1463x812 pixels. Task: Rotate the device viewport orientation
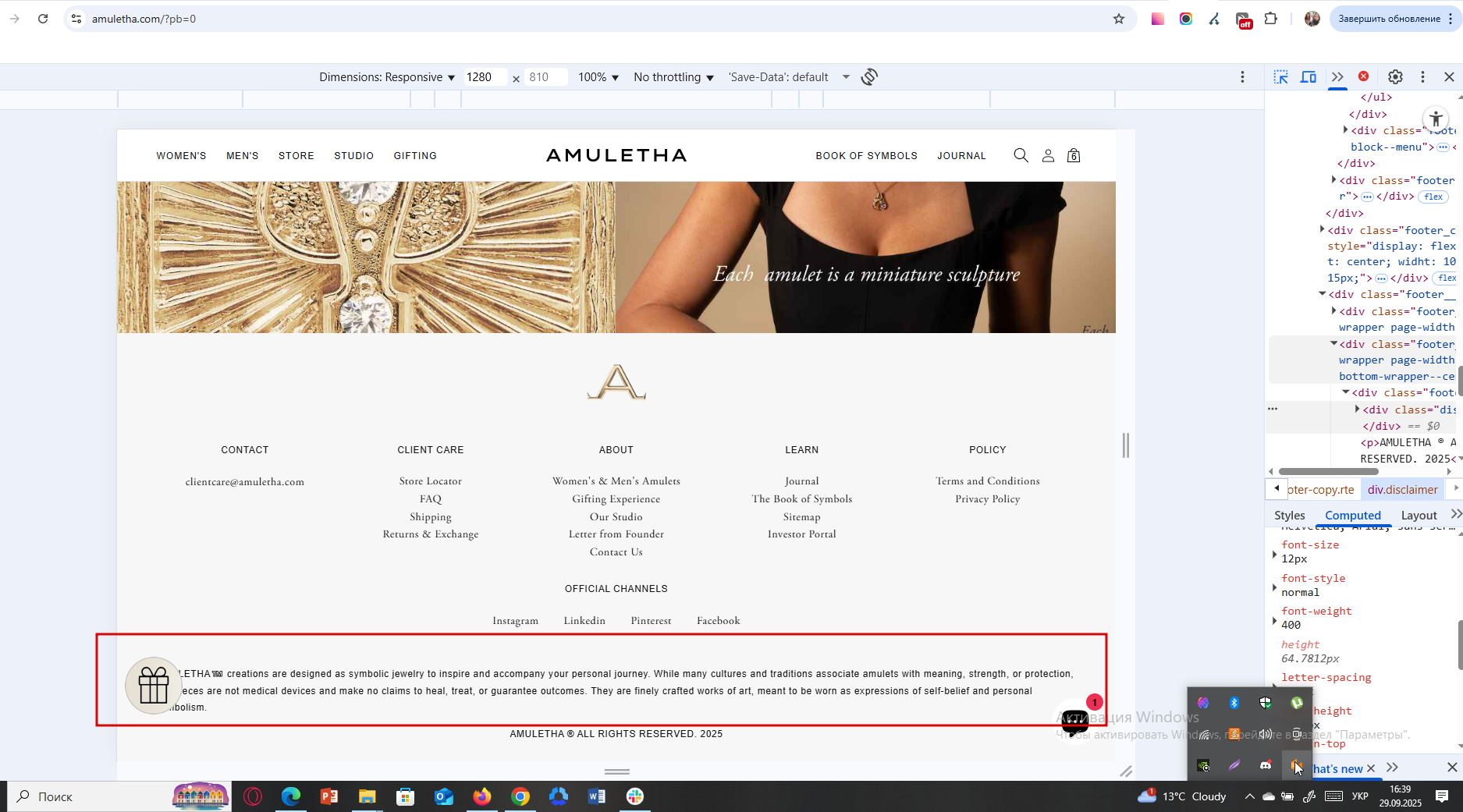click(869, 76)
